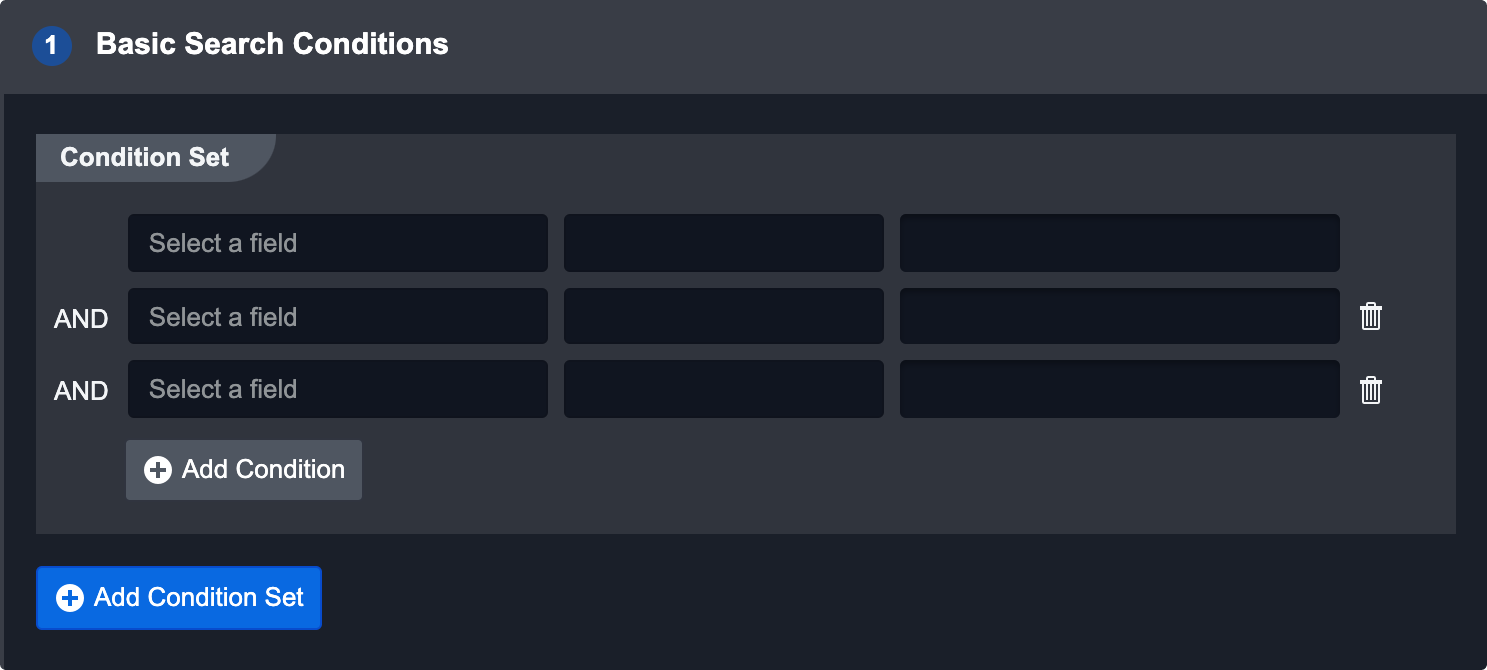Click the AND label on the third row
Image resolution: width=1487 pixels, height=670 pixels.
click(81, 391)
